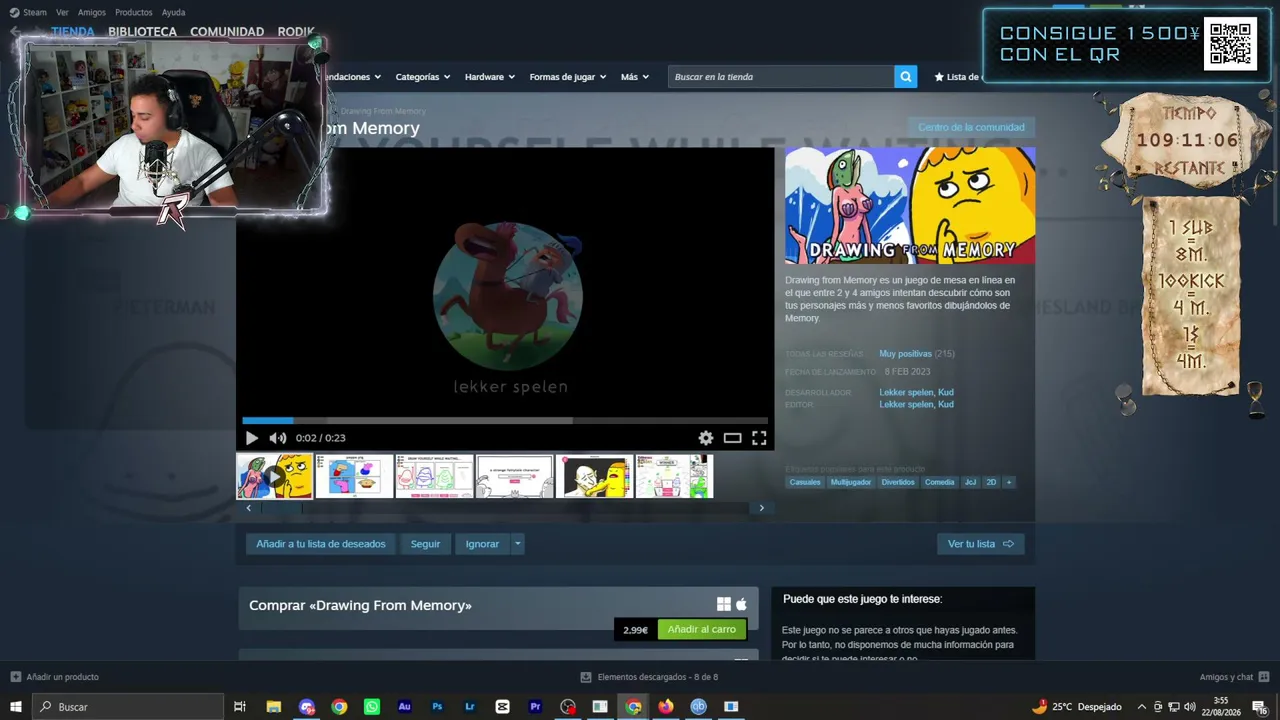1280x720 pixels.
Task: Click 'Ver tu lista' button
Action: coord(980,544)
